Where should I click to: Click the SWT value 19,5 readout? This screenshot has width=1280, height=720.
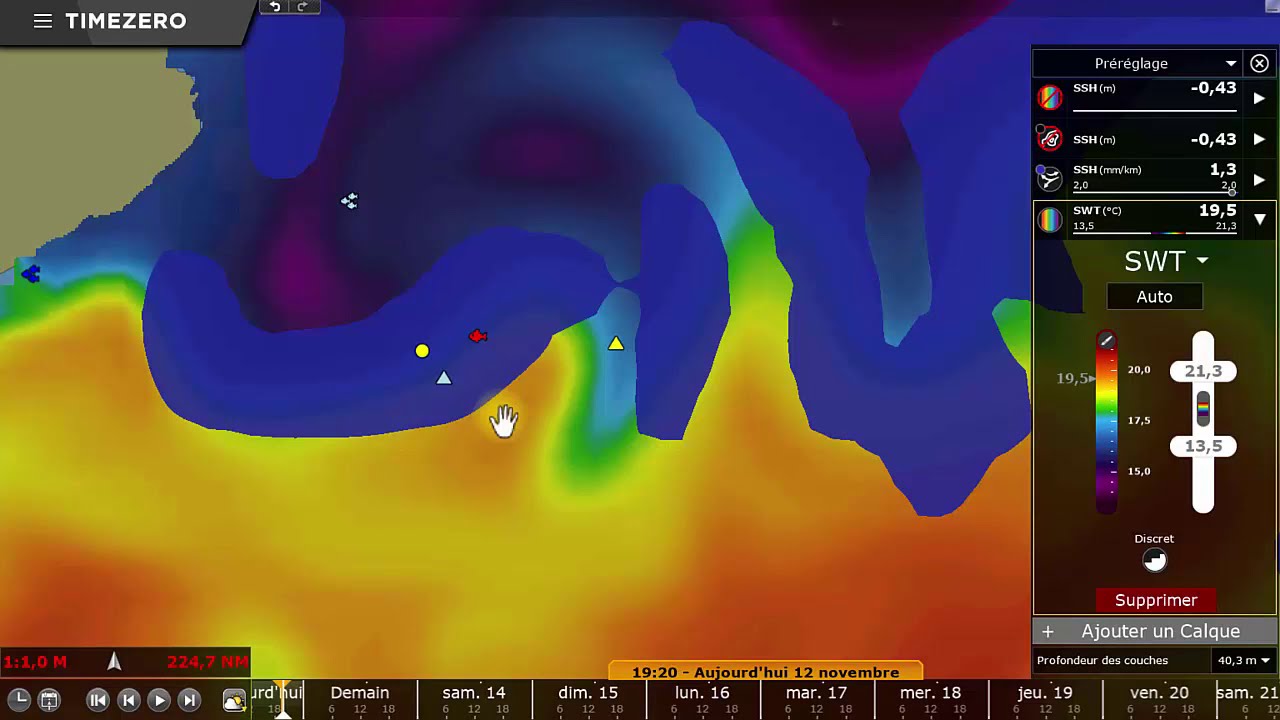pyautogui.click(x=1217, y=210)
